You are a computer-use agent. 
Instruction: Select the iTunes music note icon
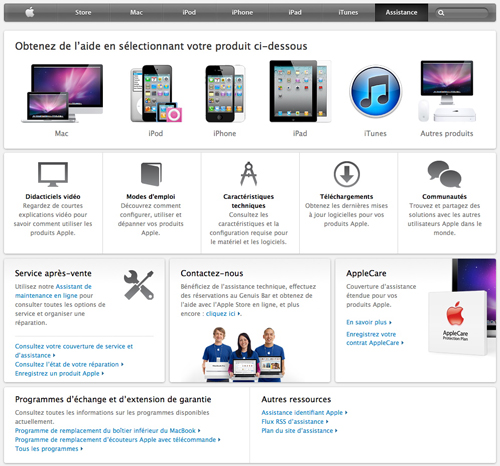click(376, 91)
